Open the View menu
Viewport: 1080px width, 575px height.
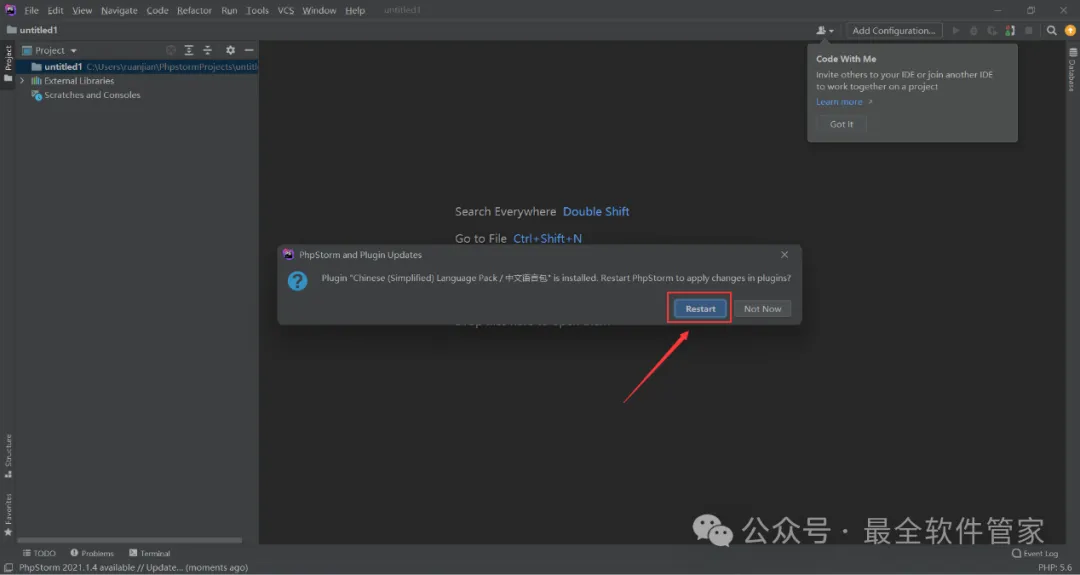tap(82, 10)
